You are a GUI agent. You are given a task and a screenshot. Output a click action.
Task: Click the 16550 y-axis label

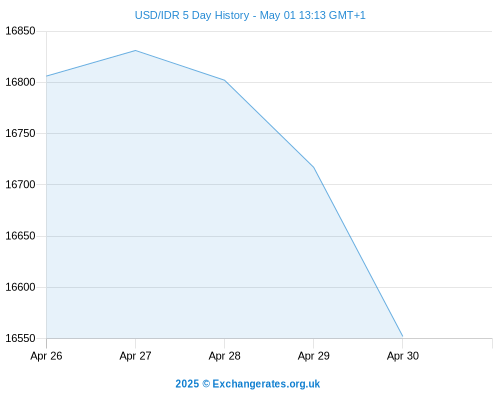coord(20,338)
